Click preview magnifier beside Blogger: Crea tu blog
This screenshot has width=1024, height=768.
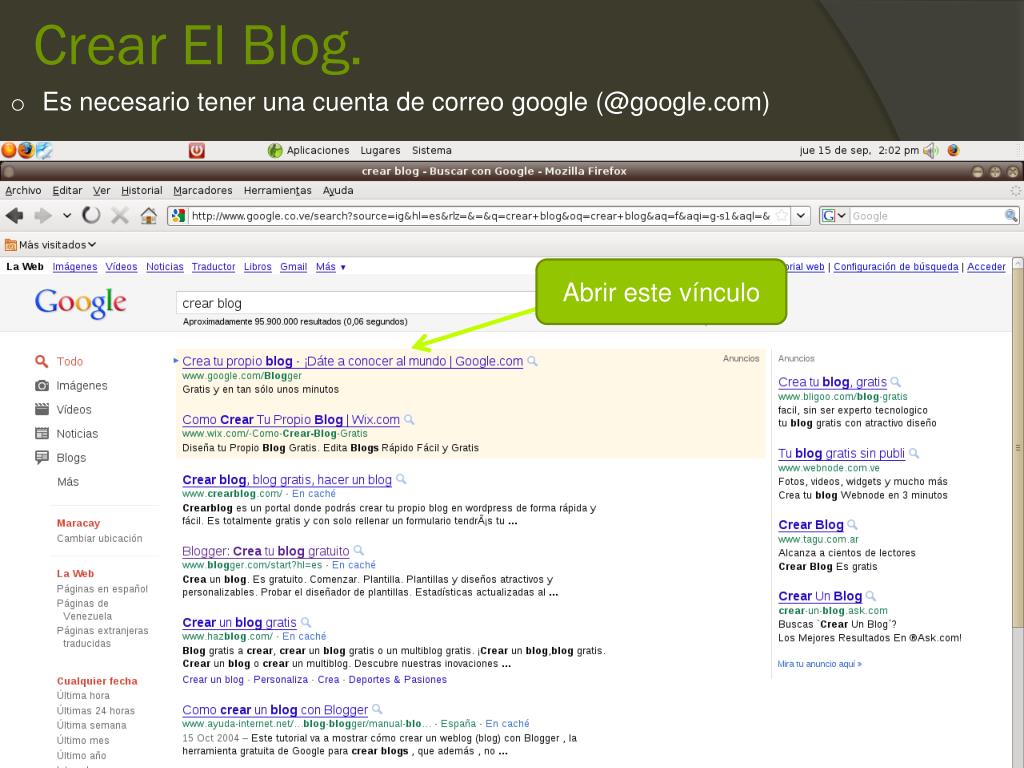coord(359,551)
